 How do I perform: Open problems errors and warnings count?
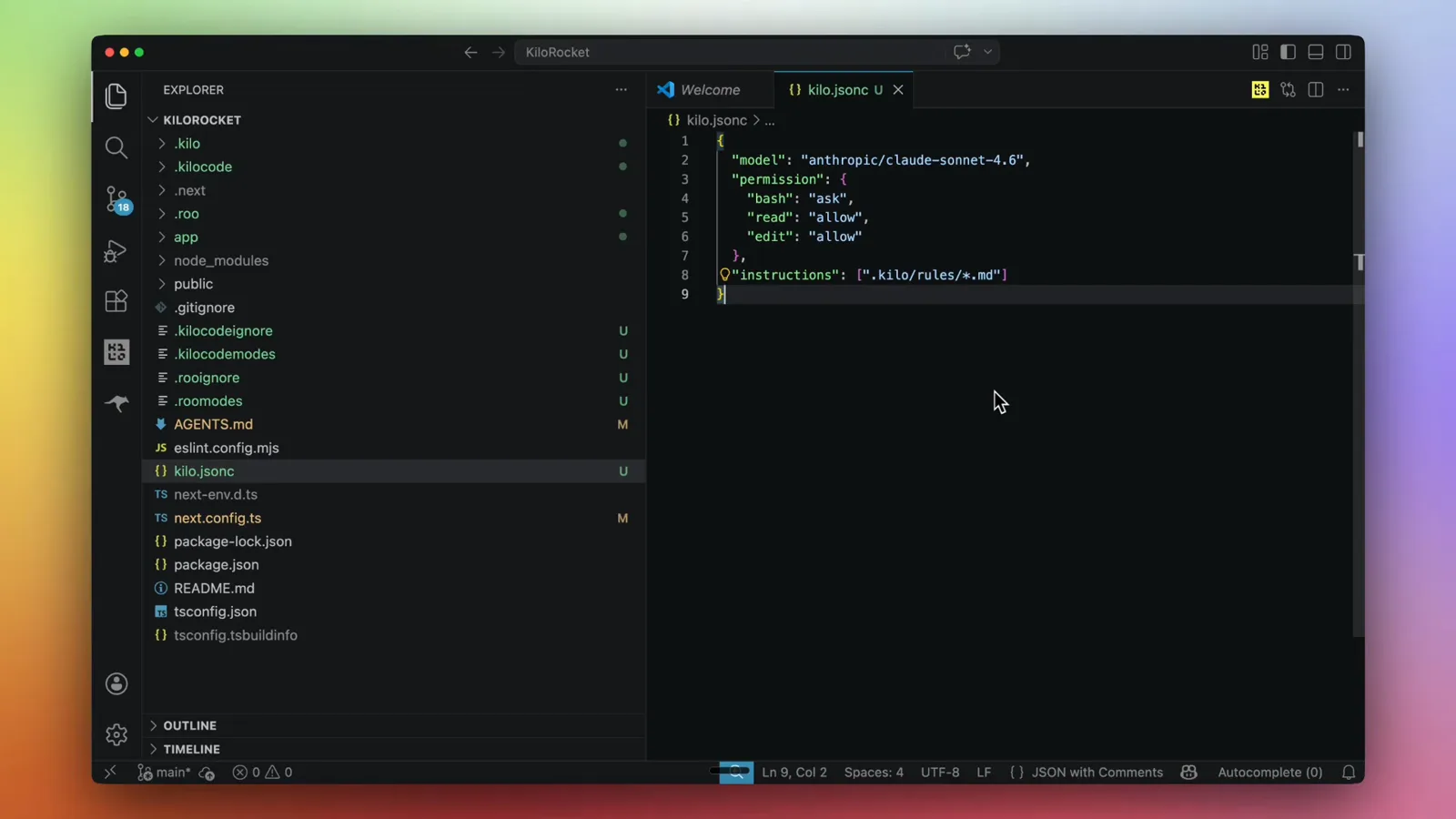[262, 773]
